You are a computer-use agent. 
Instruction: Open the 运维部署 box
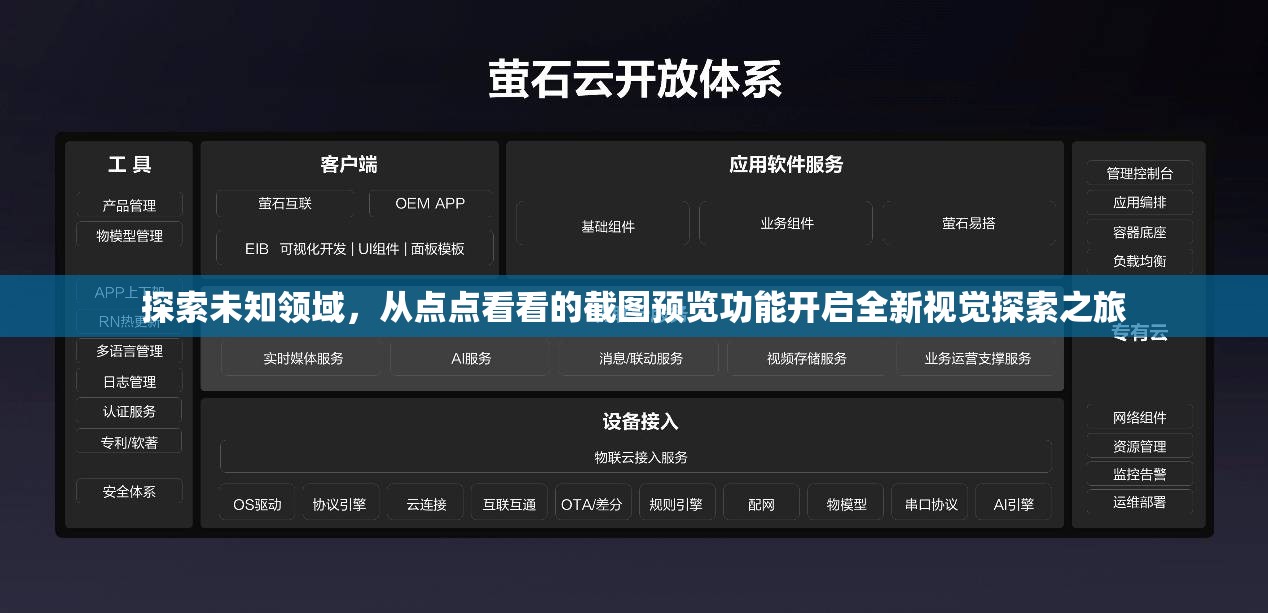[x=1139, y=502]
